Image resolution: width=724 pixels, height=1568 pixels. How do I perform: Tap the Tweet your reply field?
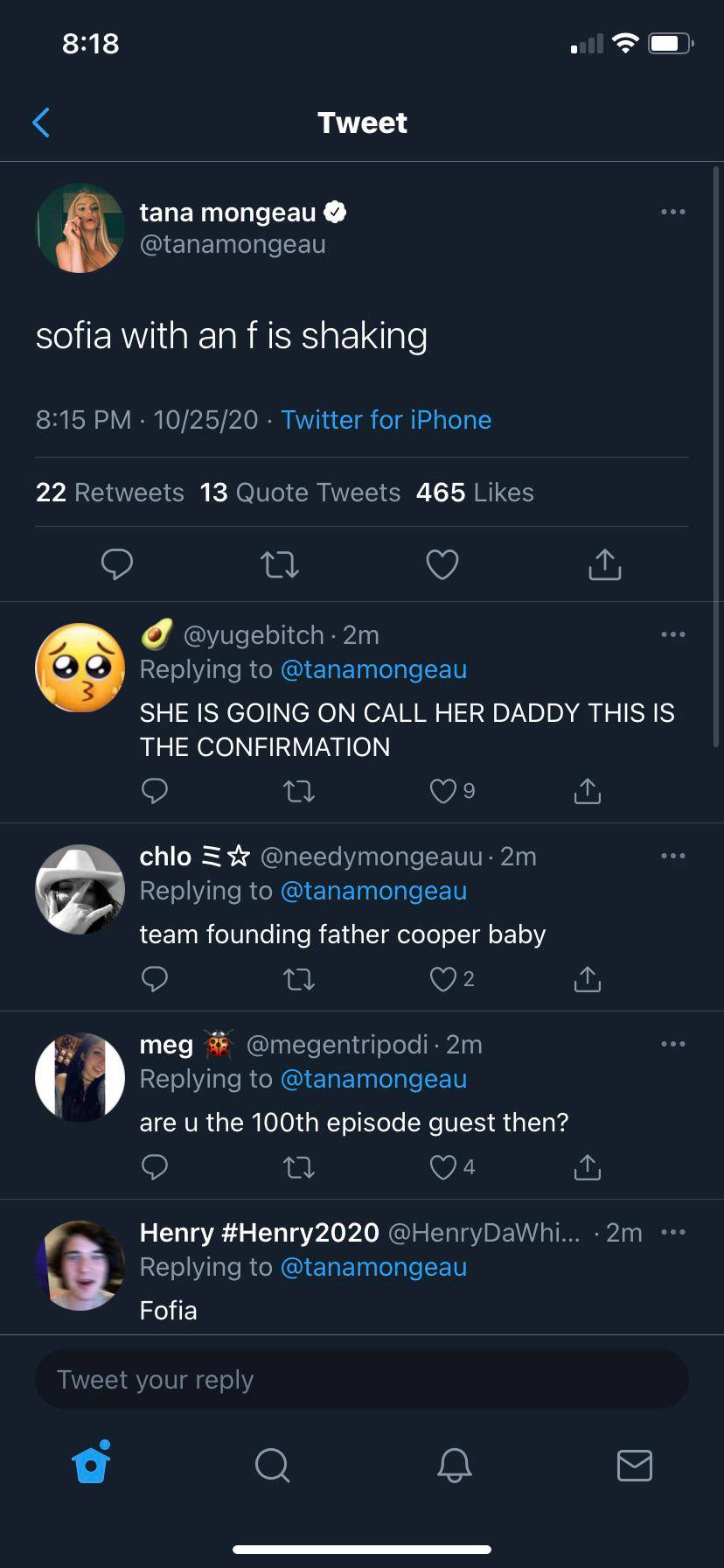pos(361,1380)
